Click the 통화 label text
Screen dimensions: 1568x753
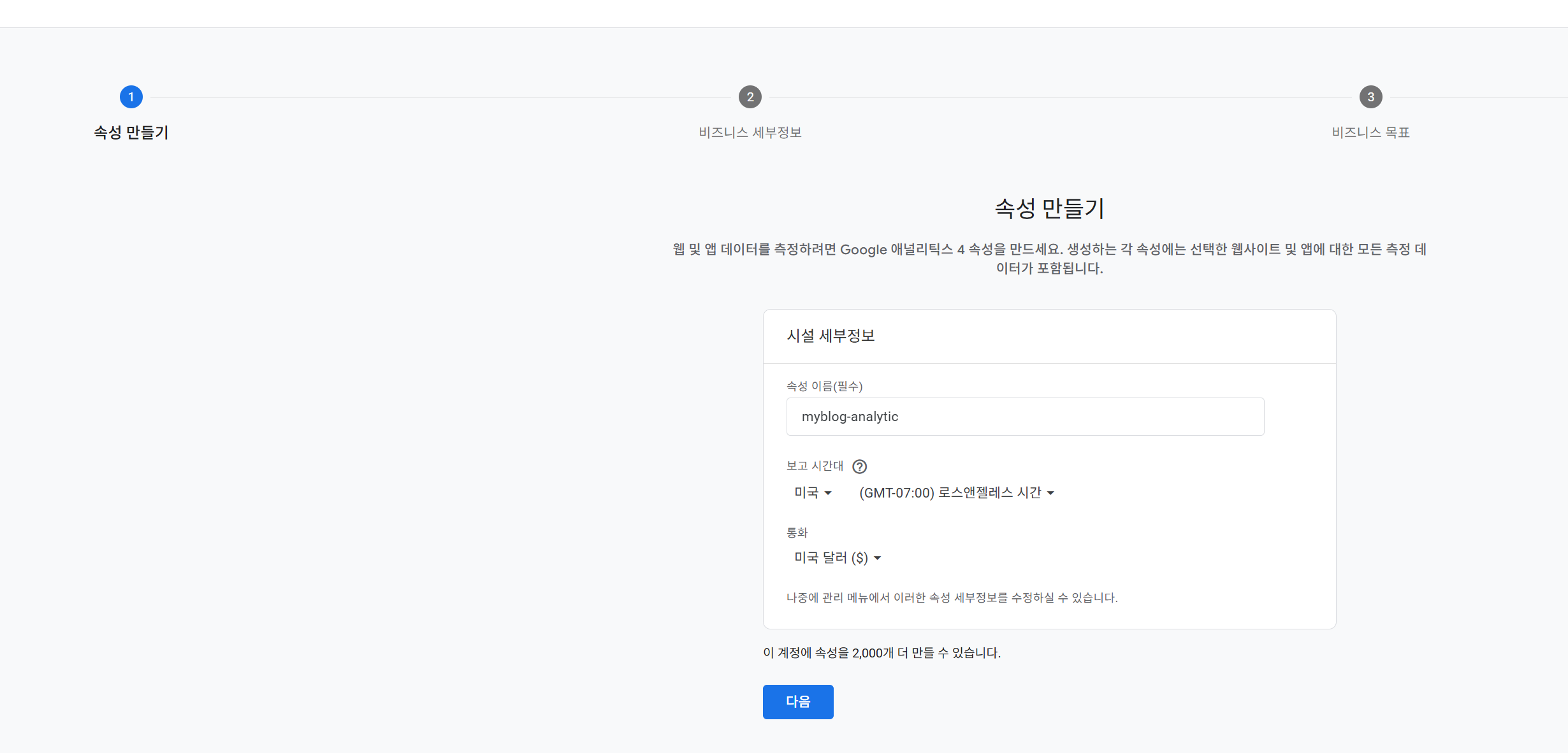[797, 533]
